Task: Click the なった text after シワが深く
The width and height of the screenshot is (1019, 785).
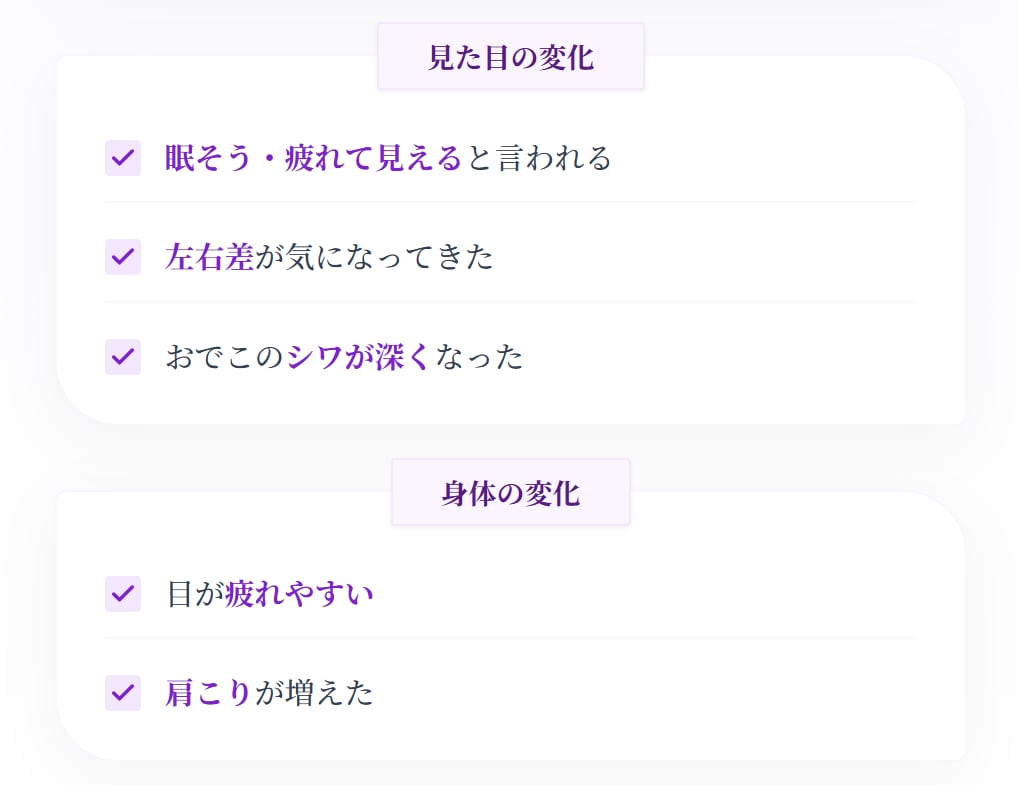Action: (x=479, y=356)
